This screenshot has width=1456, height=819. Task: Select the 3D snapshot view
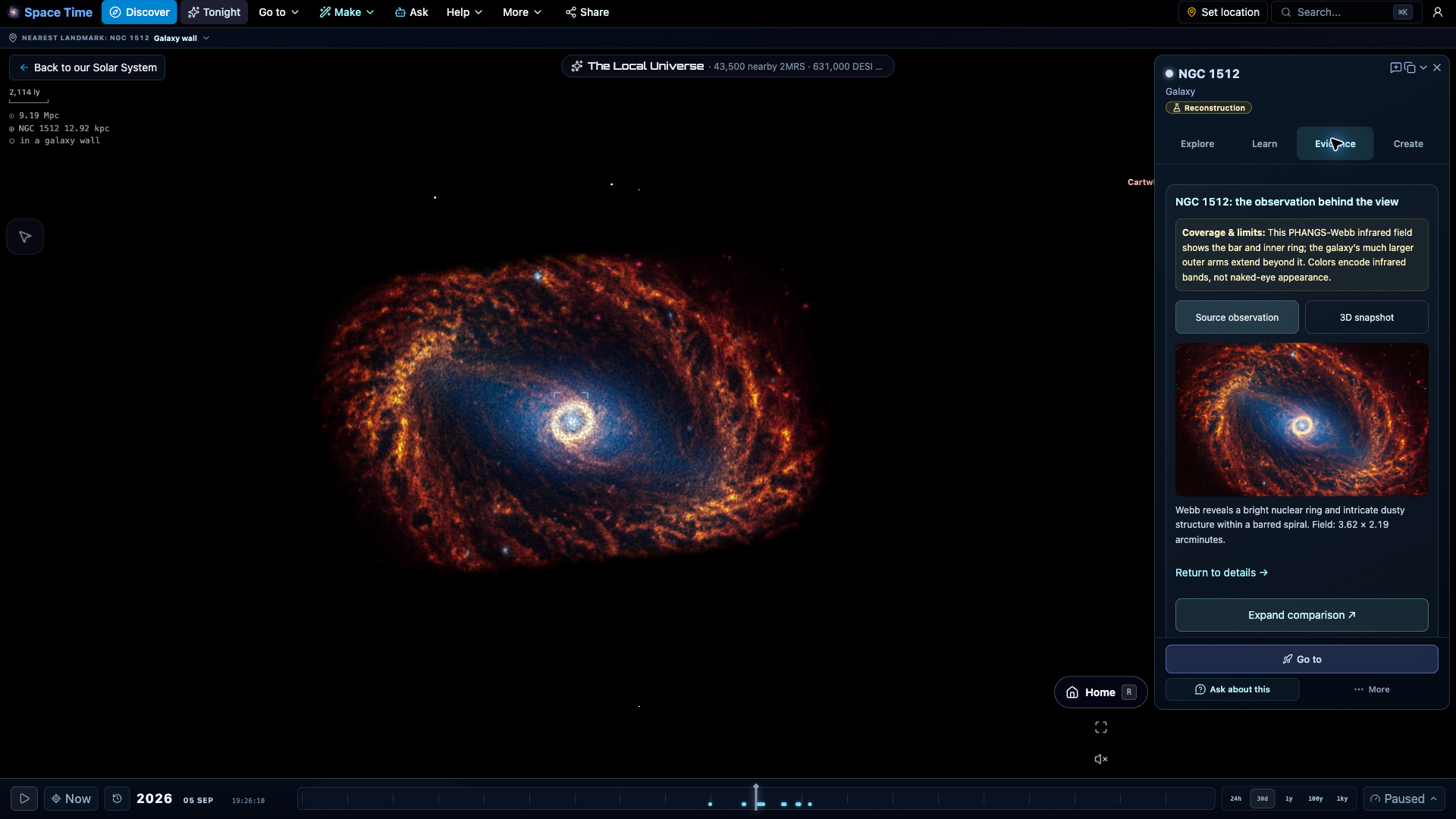pyautogui.click(x=1367, y=318)
